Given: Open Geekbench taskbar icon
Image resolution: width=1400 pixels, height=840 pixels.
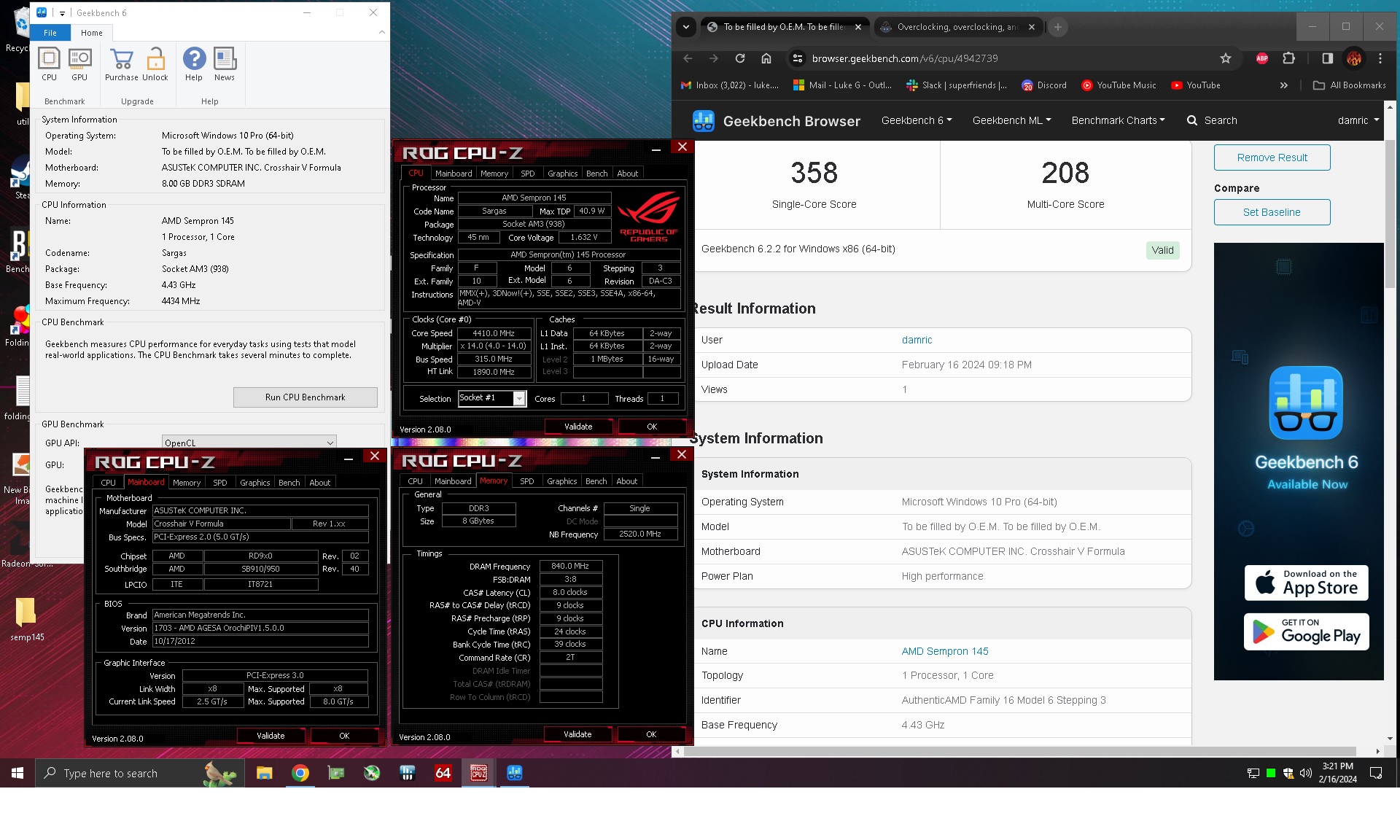Looking at the screenshot, I should (515, 773).
